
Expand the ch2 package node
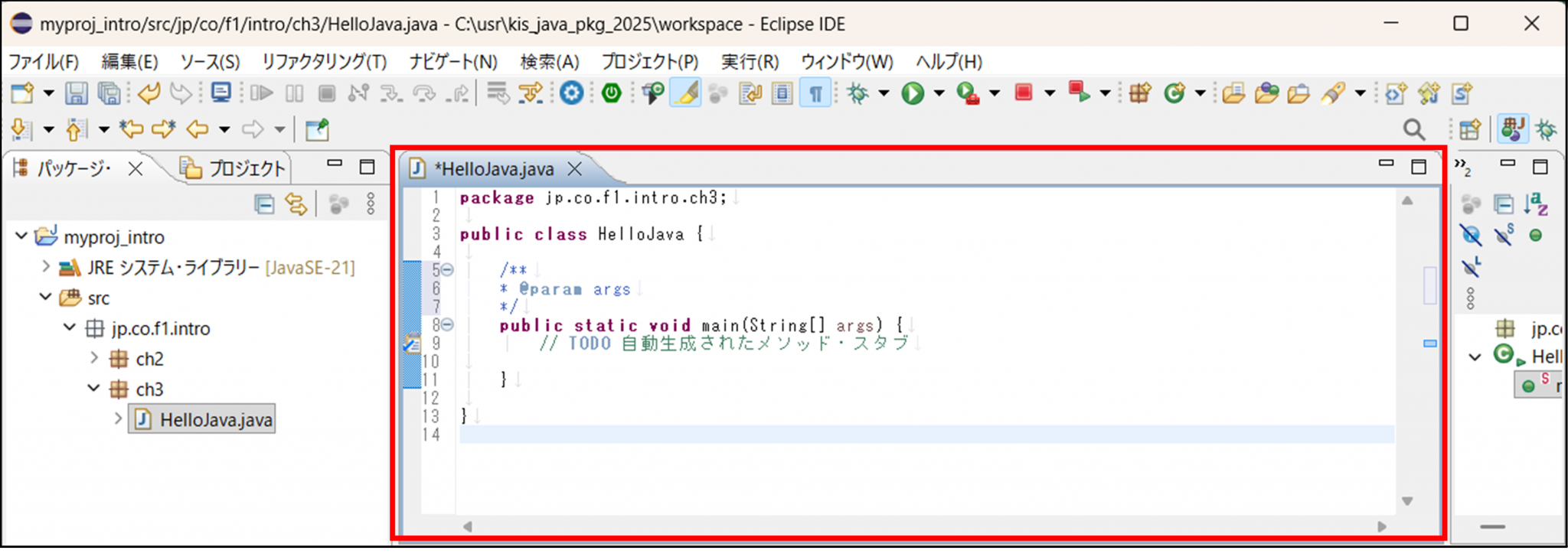pyautogui.click(x=94, y=358)
